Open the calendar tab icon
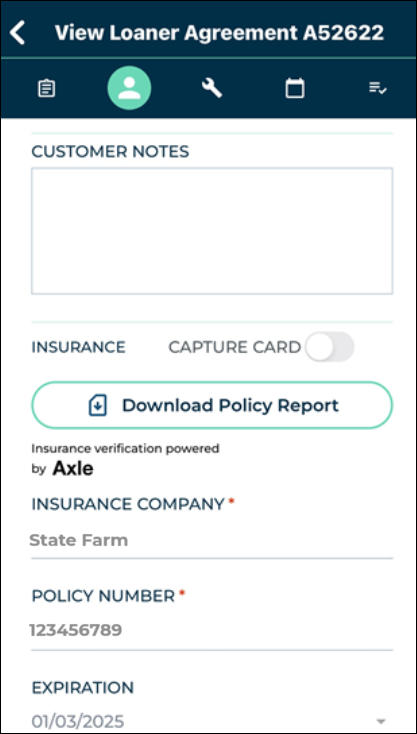The height and width of the screenshot is (734, 417). [x=295, y=88]
